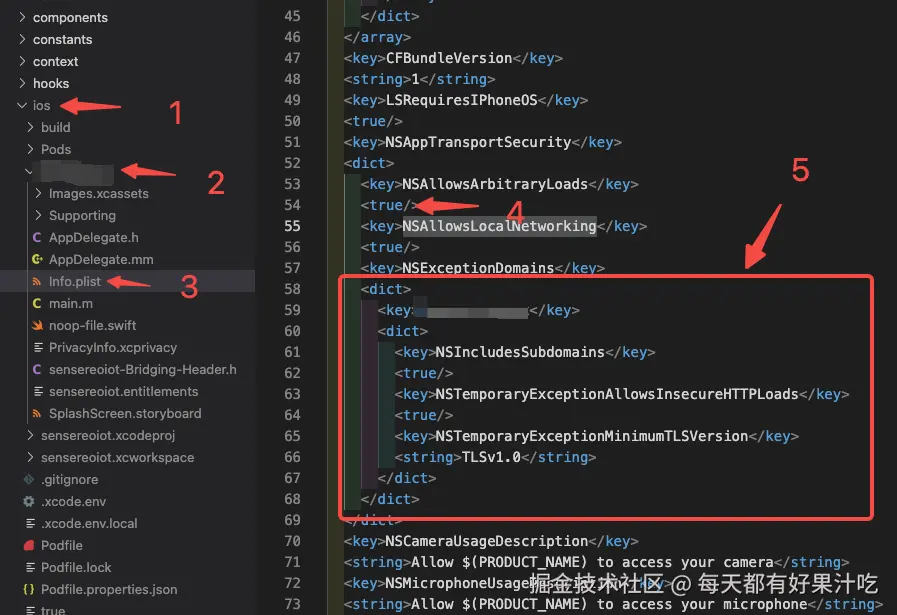This screenshot has height=615, width=897.
Task: Select the ios folder row
Action: (x=128, y=105)
